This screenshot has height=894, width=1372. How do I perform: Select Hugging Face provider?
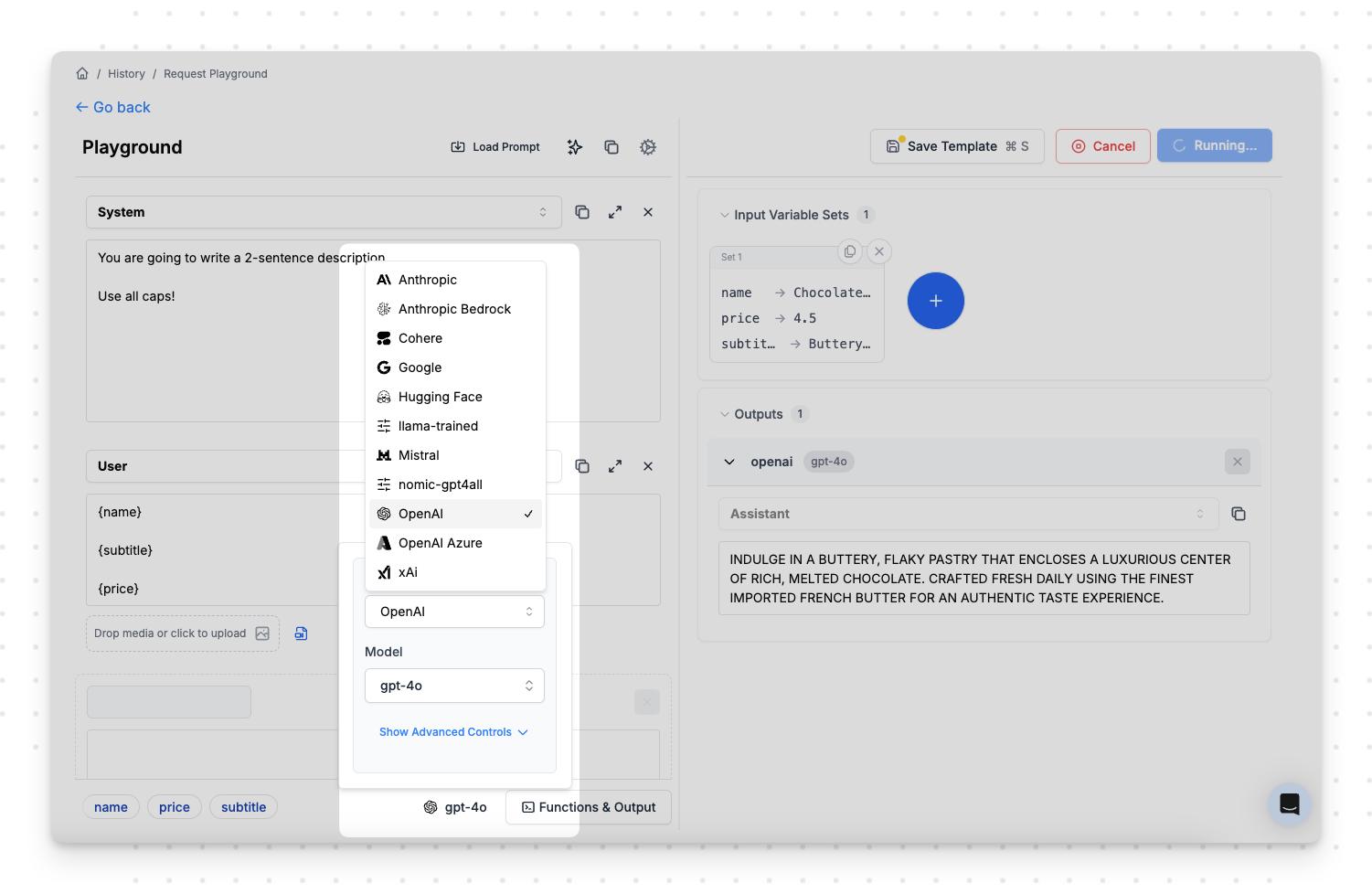click(455, 397)
